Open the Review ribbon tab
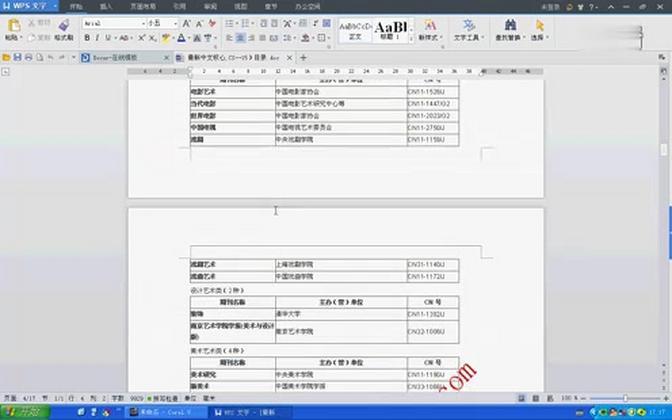This screenshot has height=420, width=672. [210, 6]
